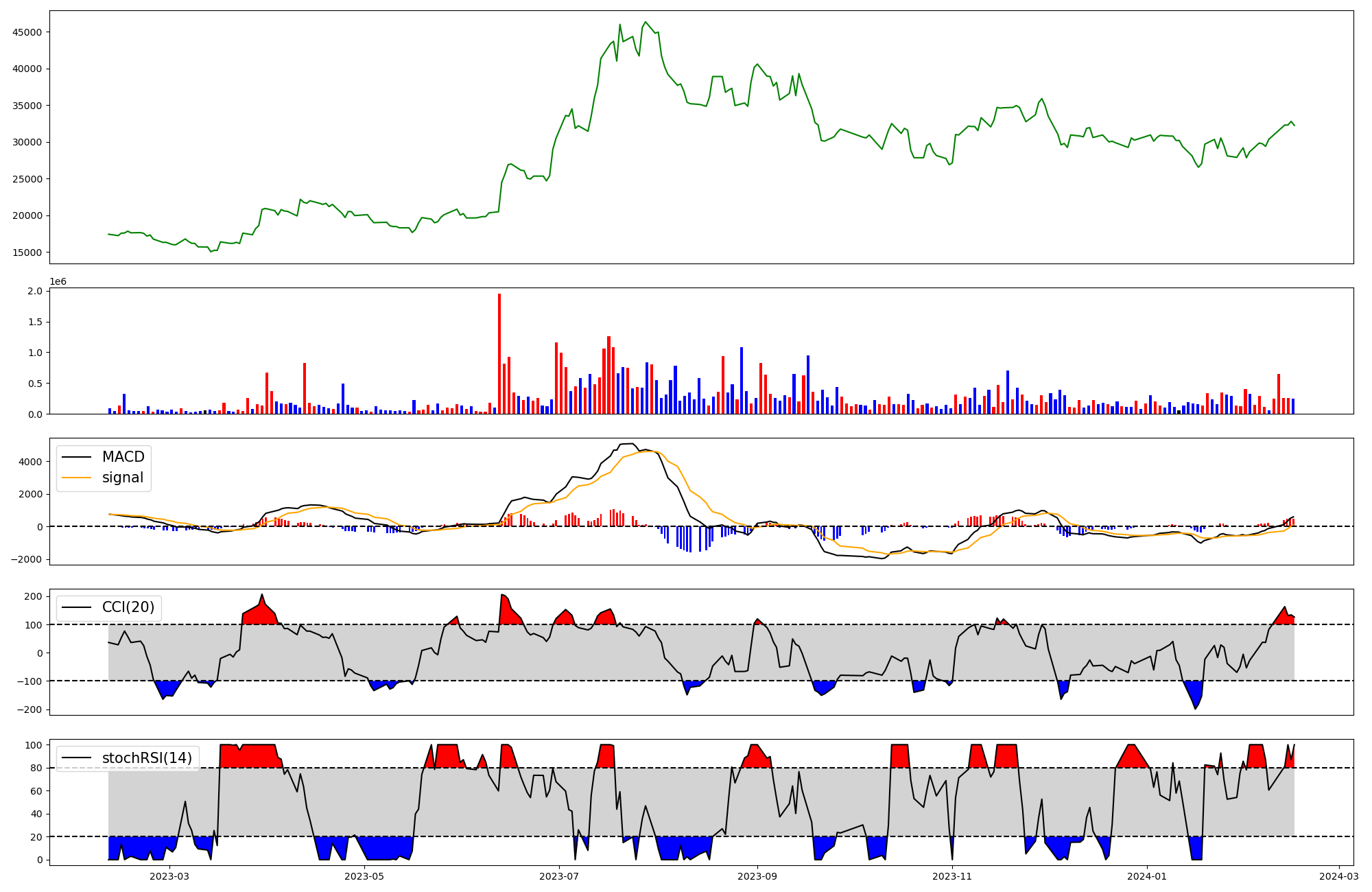Viewport: 1372px width, 892px height.
Task: Click the black MACD line swatch in legend
Action: (x=76, y=458)
